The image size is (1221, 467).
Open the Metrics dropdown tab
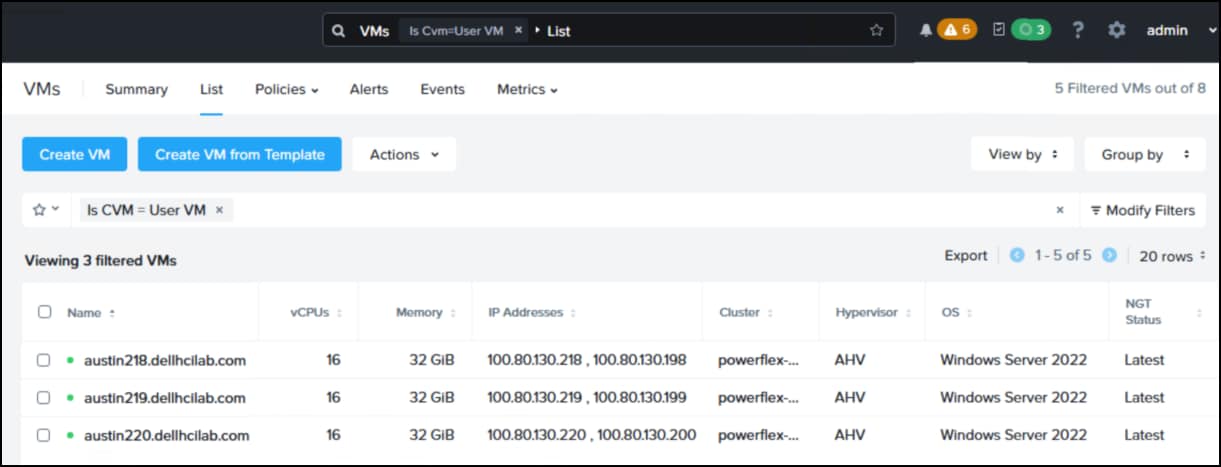pos(527,89)
